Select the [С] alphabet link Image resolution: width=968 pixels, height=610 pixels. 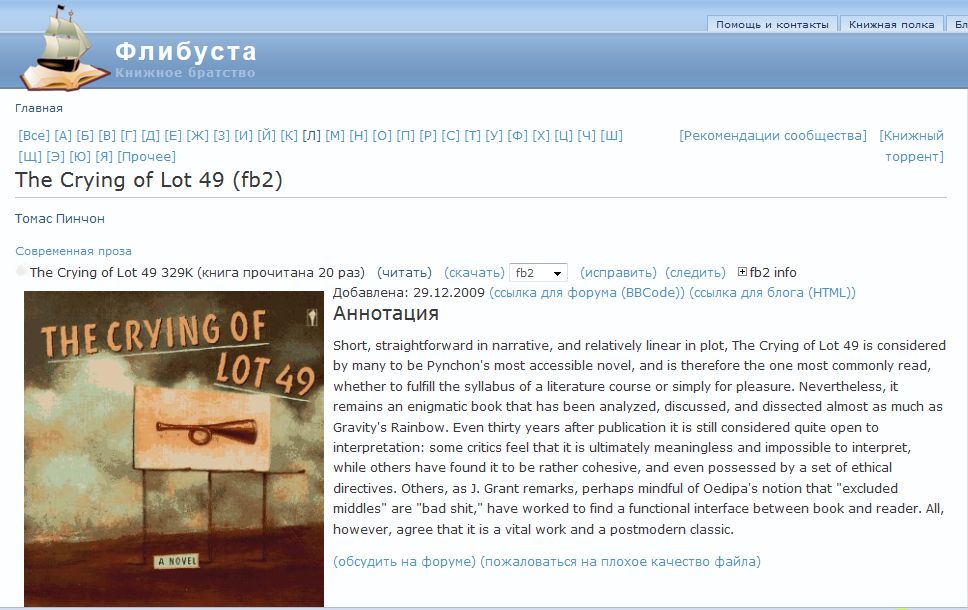(451, 135)
